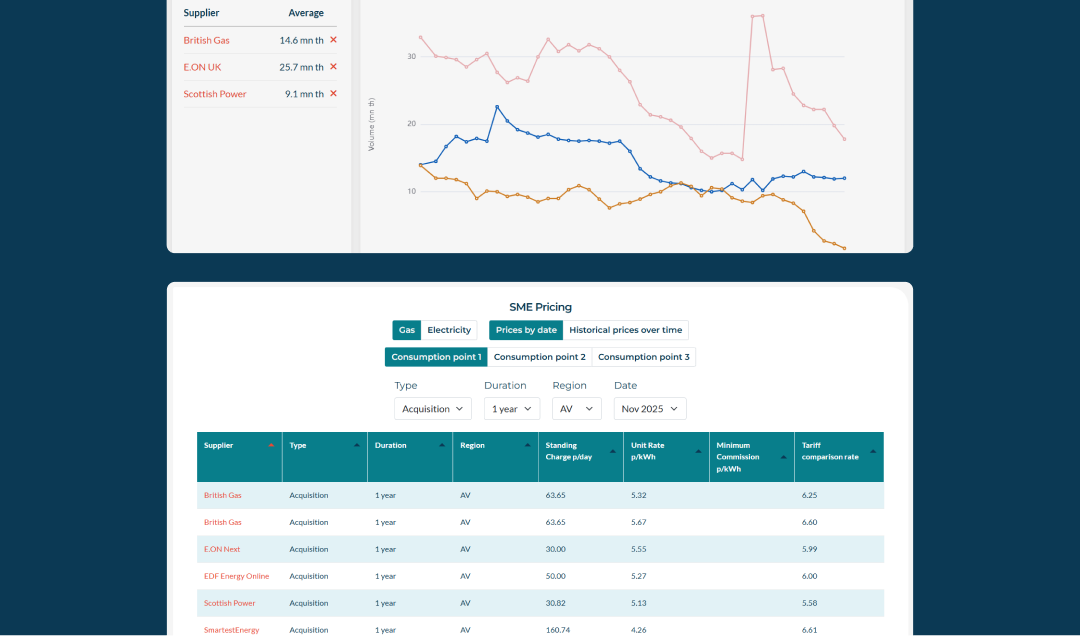1080x636 pixels.
Task: Select the Gas fuel toggle
Action: pos(407,330)
